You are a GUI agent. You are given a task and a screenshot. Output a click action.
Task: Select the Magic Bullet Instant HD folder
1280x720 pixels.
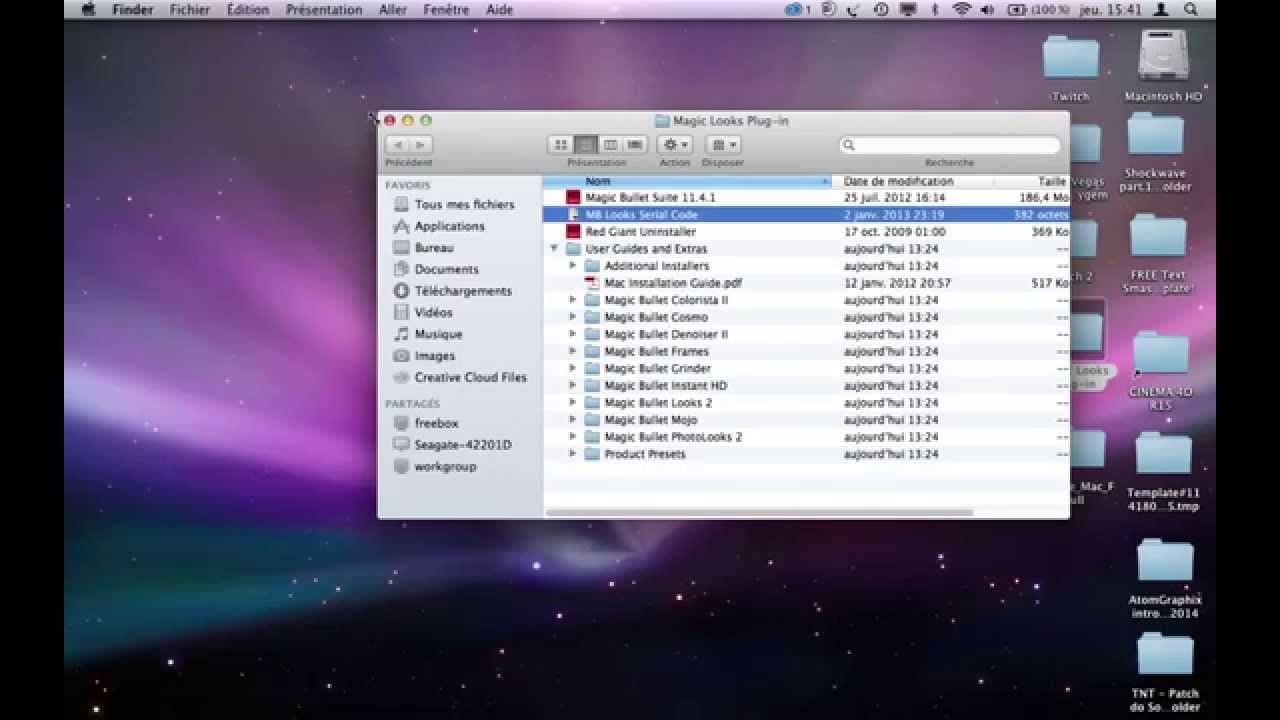806,385
